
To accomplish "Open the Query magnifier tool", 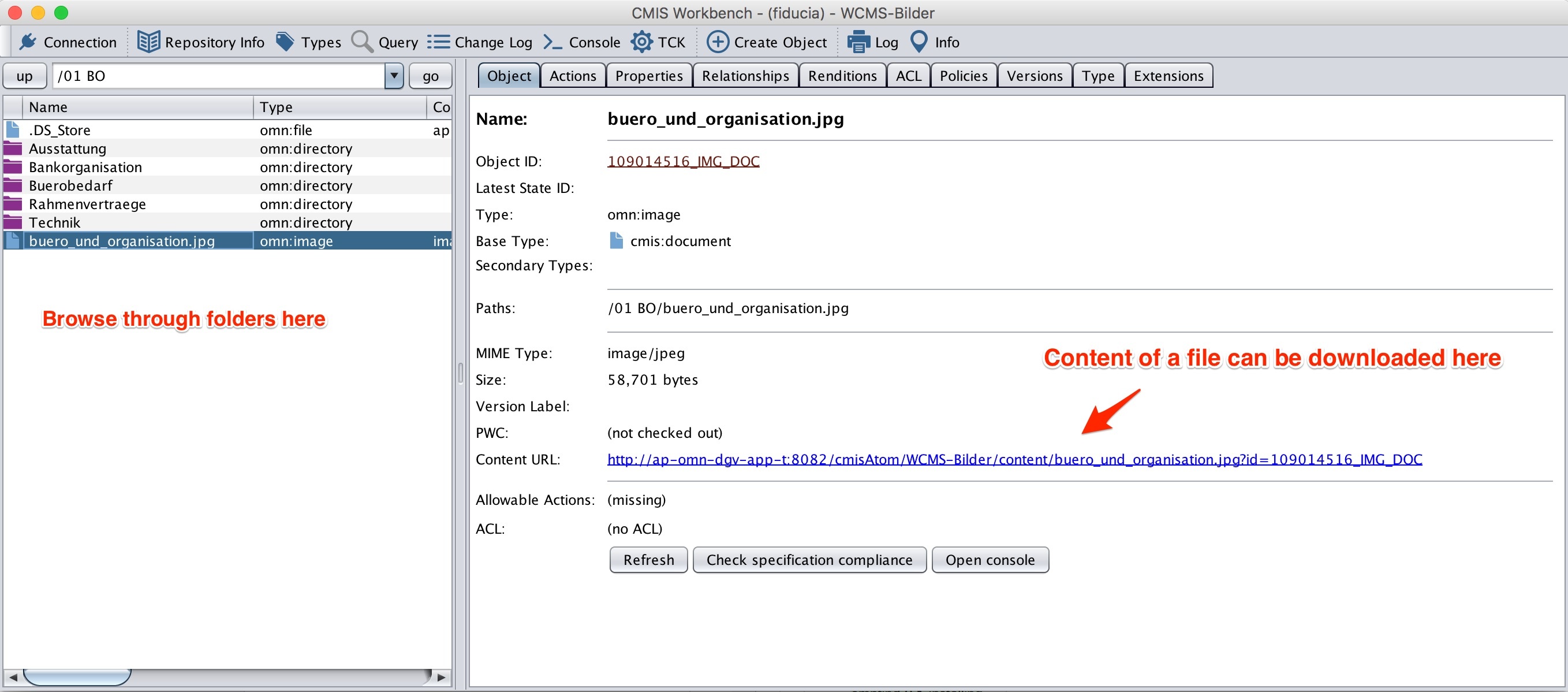I will click(x=363, y=42).
